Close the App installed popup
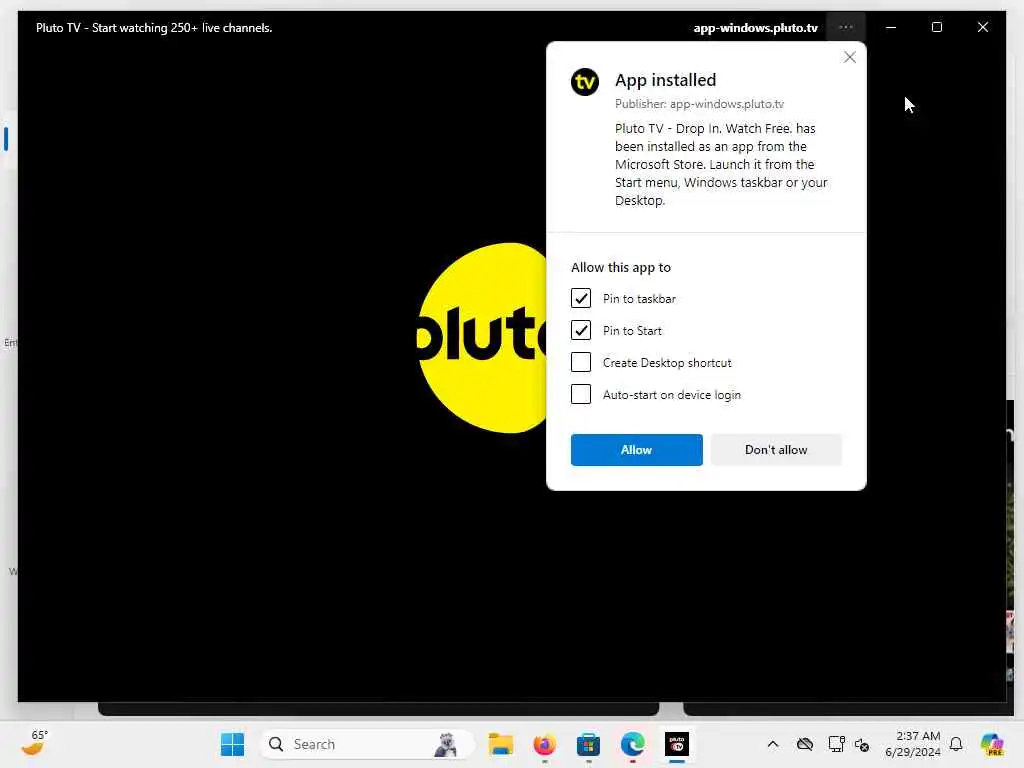Viewport: 1024px width, 768px height. pyautogui.click(x=849, y=57)
